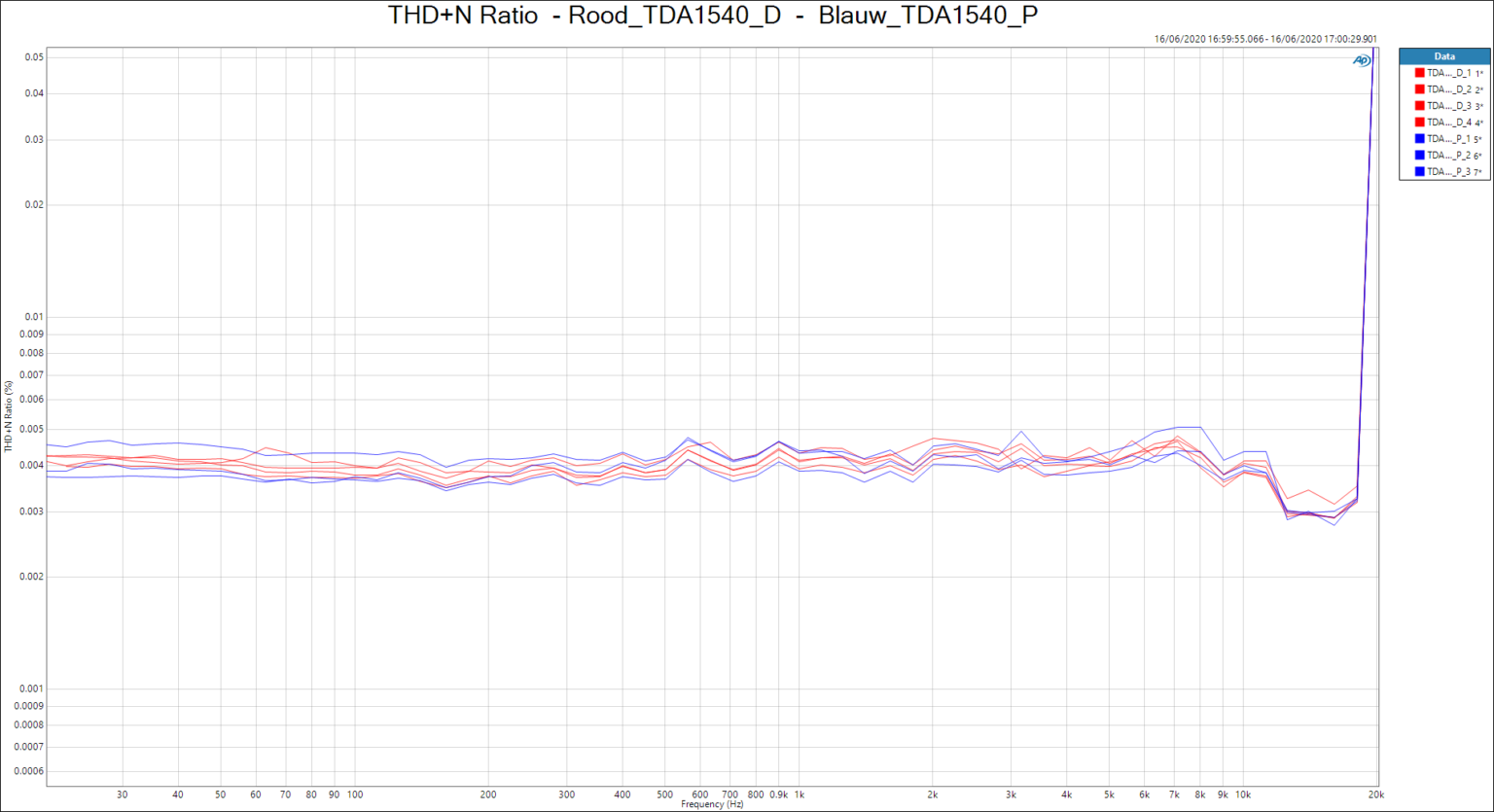The height and width of the screenshot is (812, 1494).
Task: Click the AP logo icon on the graph
Action: [x=1360, y=58]
